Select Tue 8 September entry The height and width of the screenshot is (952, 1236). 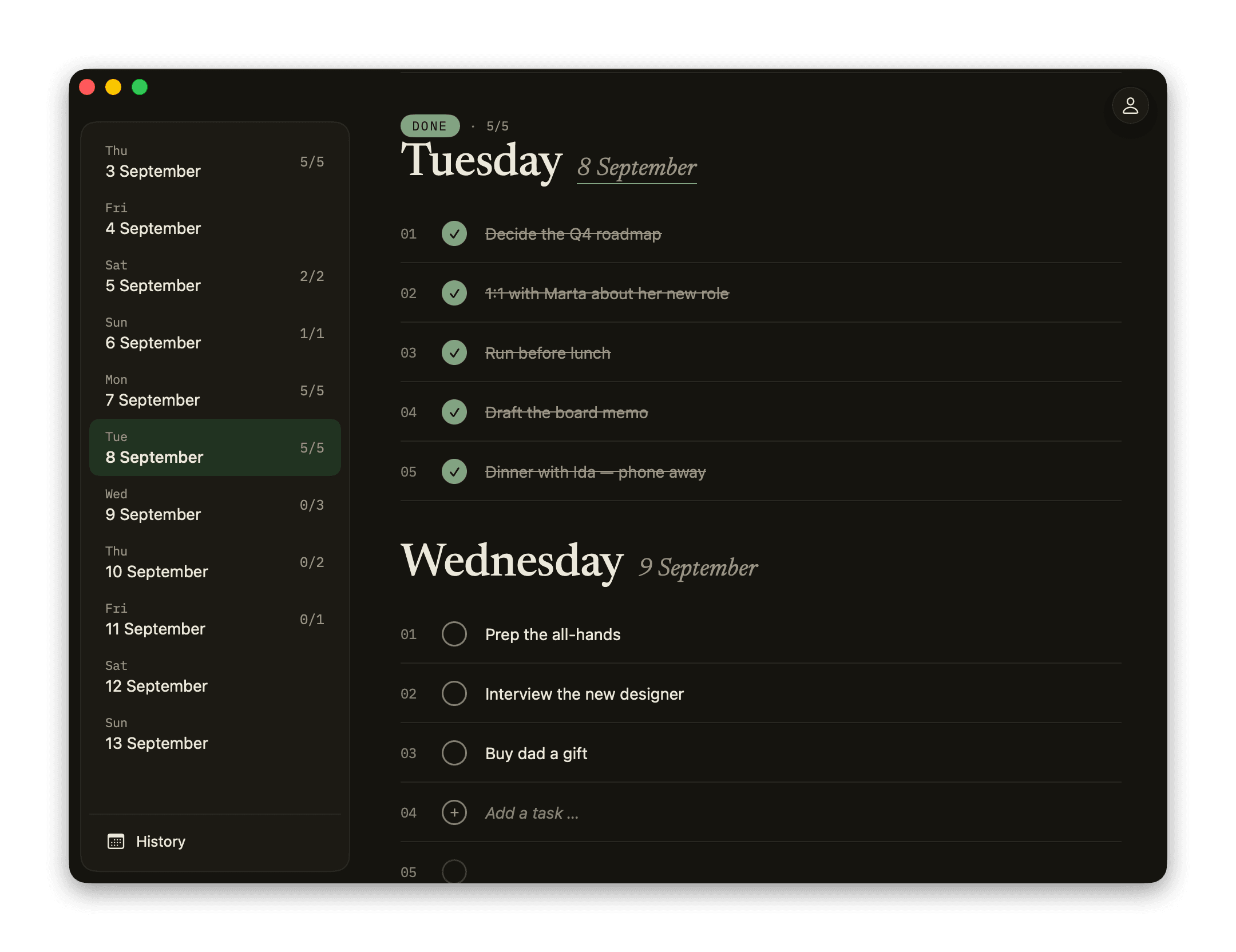[x=215, y=447]
